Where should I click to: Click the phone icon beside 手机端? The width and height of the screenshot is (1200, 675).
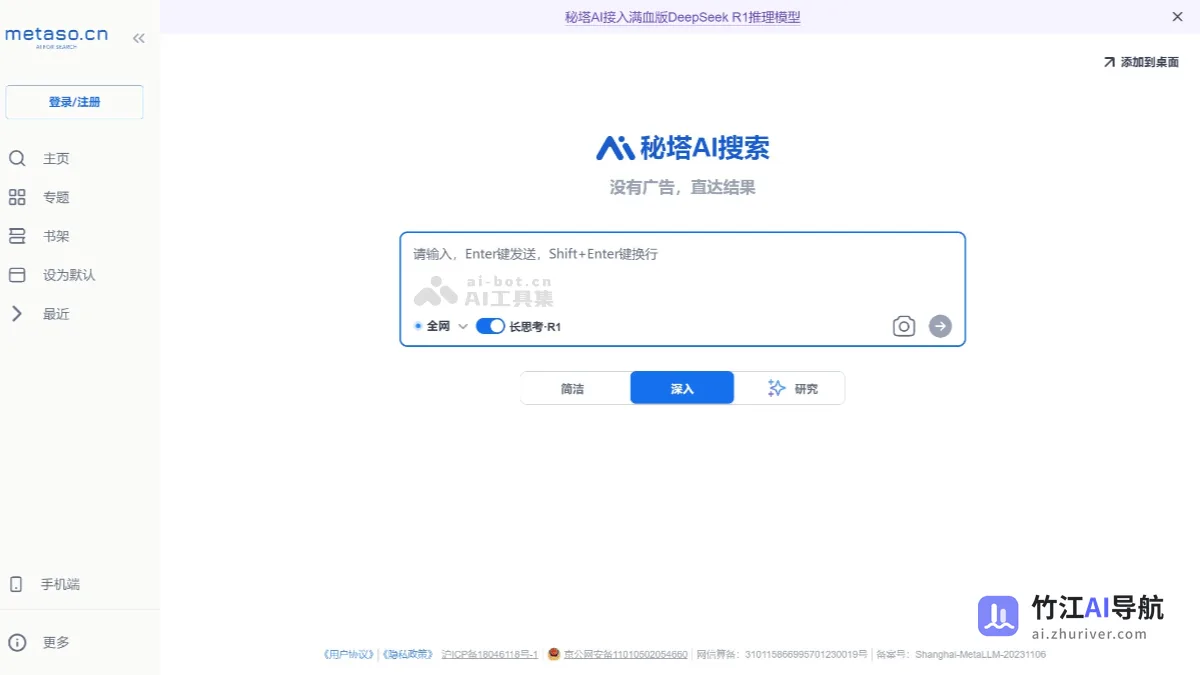point(16,584)
